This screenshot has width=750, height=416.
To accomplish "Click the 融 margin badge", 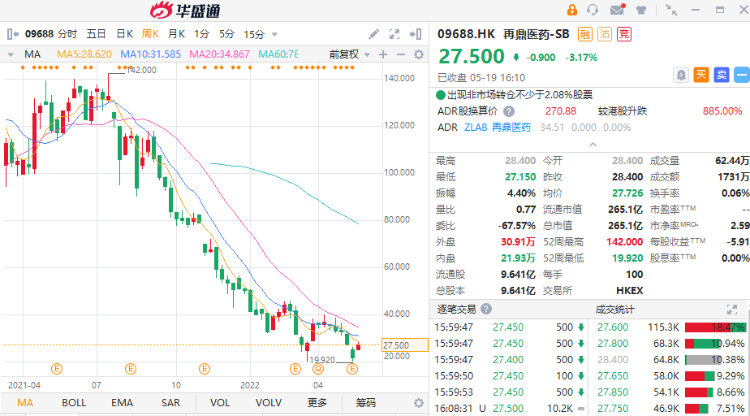I will click(585, 34).
